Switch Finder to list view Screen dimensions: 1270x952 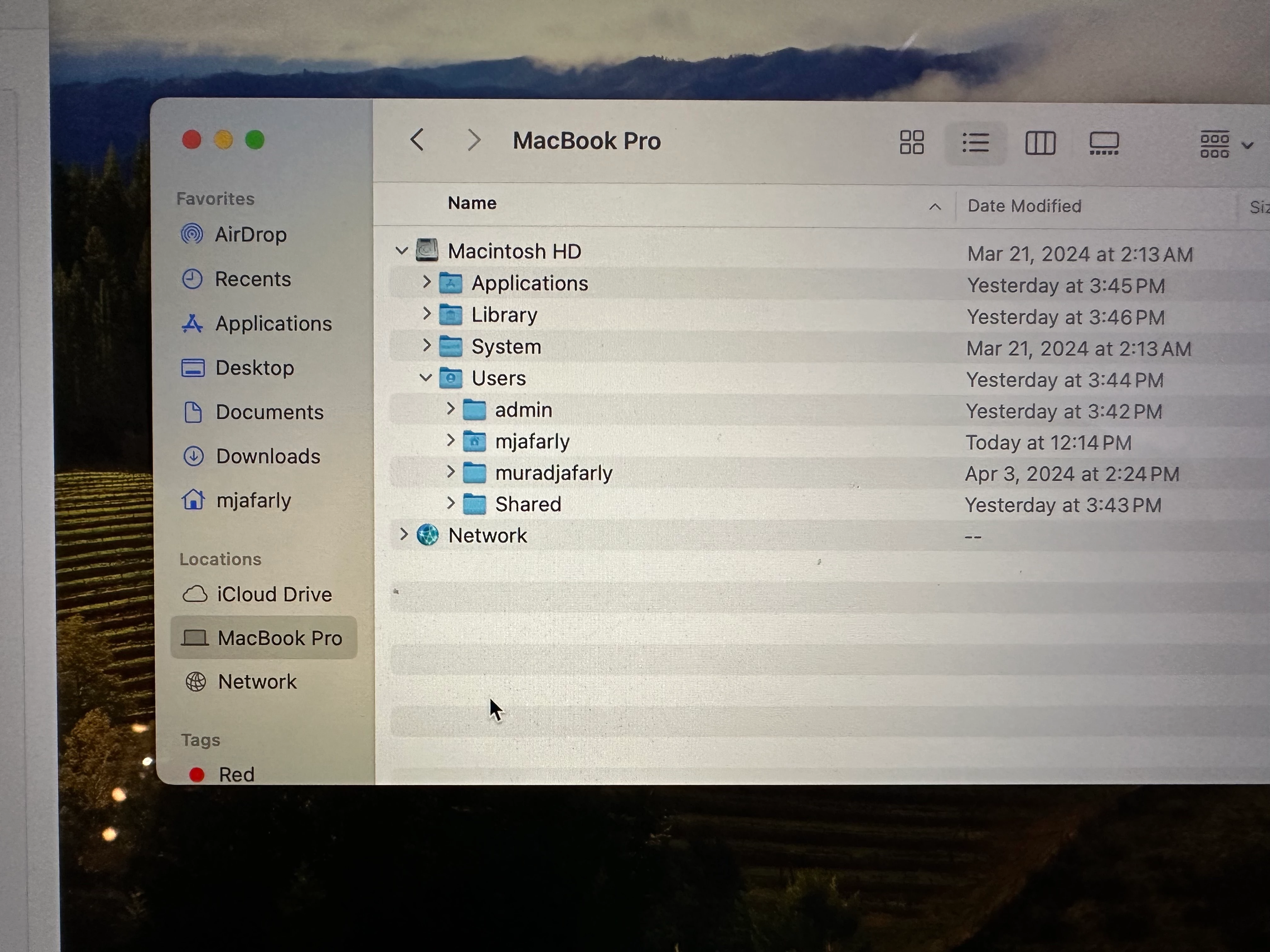click(975, 143)
